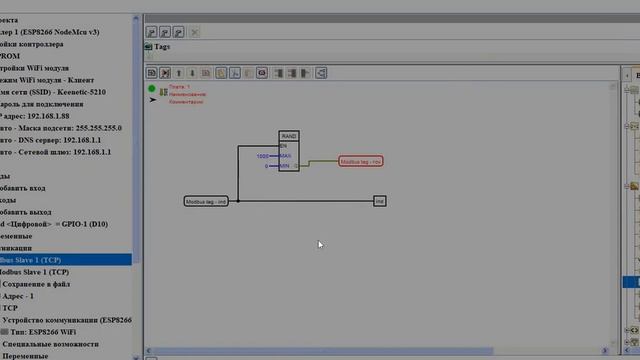This screenshot has height=360, width=640.
Task: Click the eye-shaped view icon in board toolbar
Action: (x=262, y=73)
